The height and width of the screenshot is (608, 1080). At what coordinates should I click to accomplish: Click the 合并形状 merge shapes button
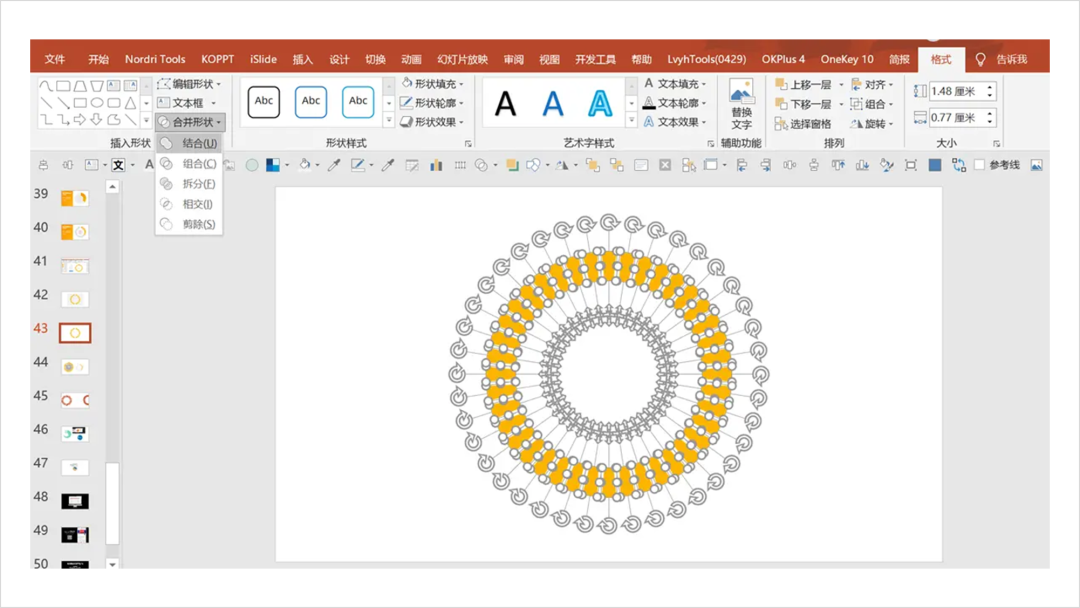[189, 122]
